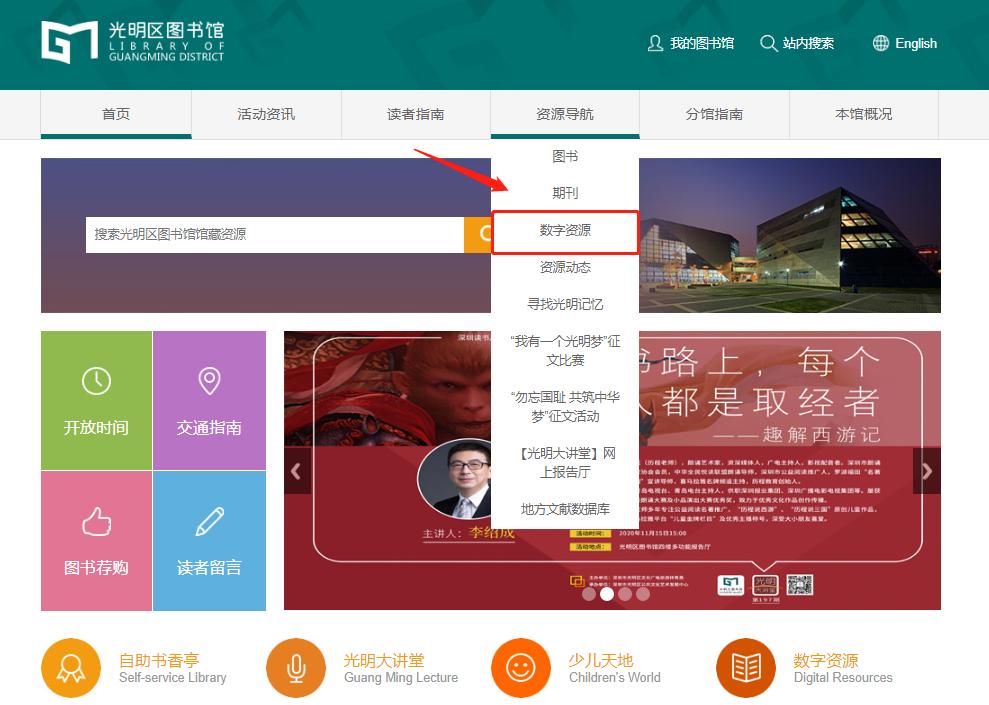This screenshot has width=989, height=705.
Task: Select 活动资讯 navigation tab
Action: pos(266,114)
